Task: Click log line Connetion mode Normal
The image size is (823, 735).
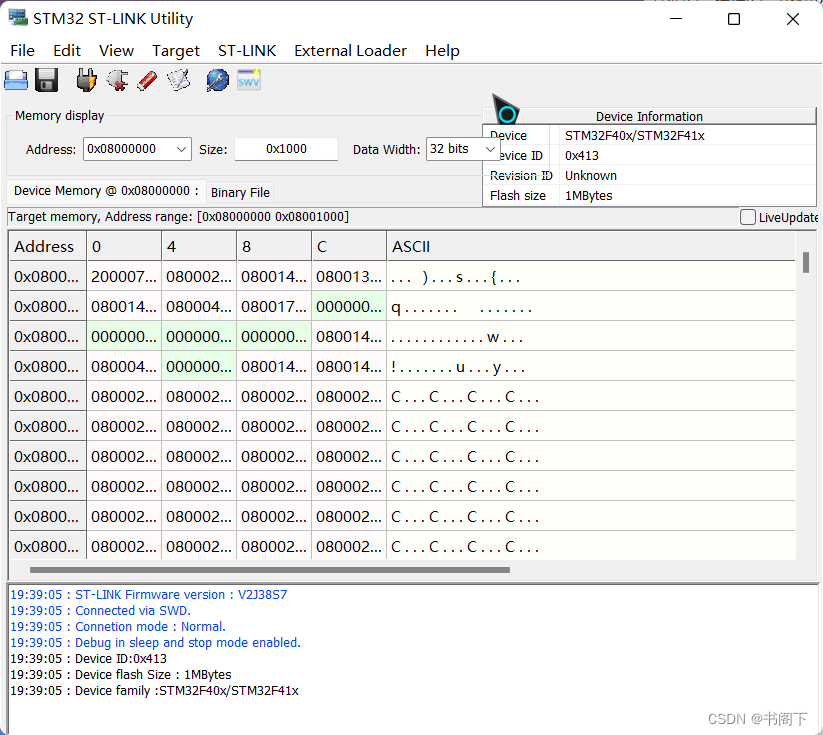Action: pos(118,627)
